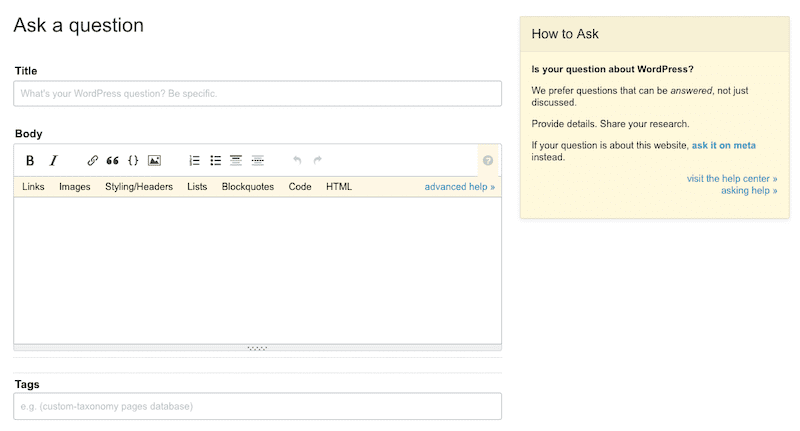The height and width of the screenshot is (431, 800).
Task: Open editor help via question mark icon
Action: 488,160
